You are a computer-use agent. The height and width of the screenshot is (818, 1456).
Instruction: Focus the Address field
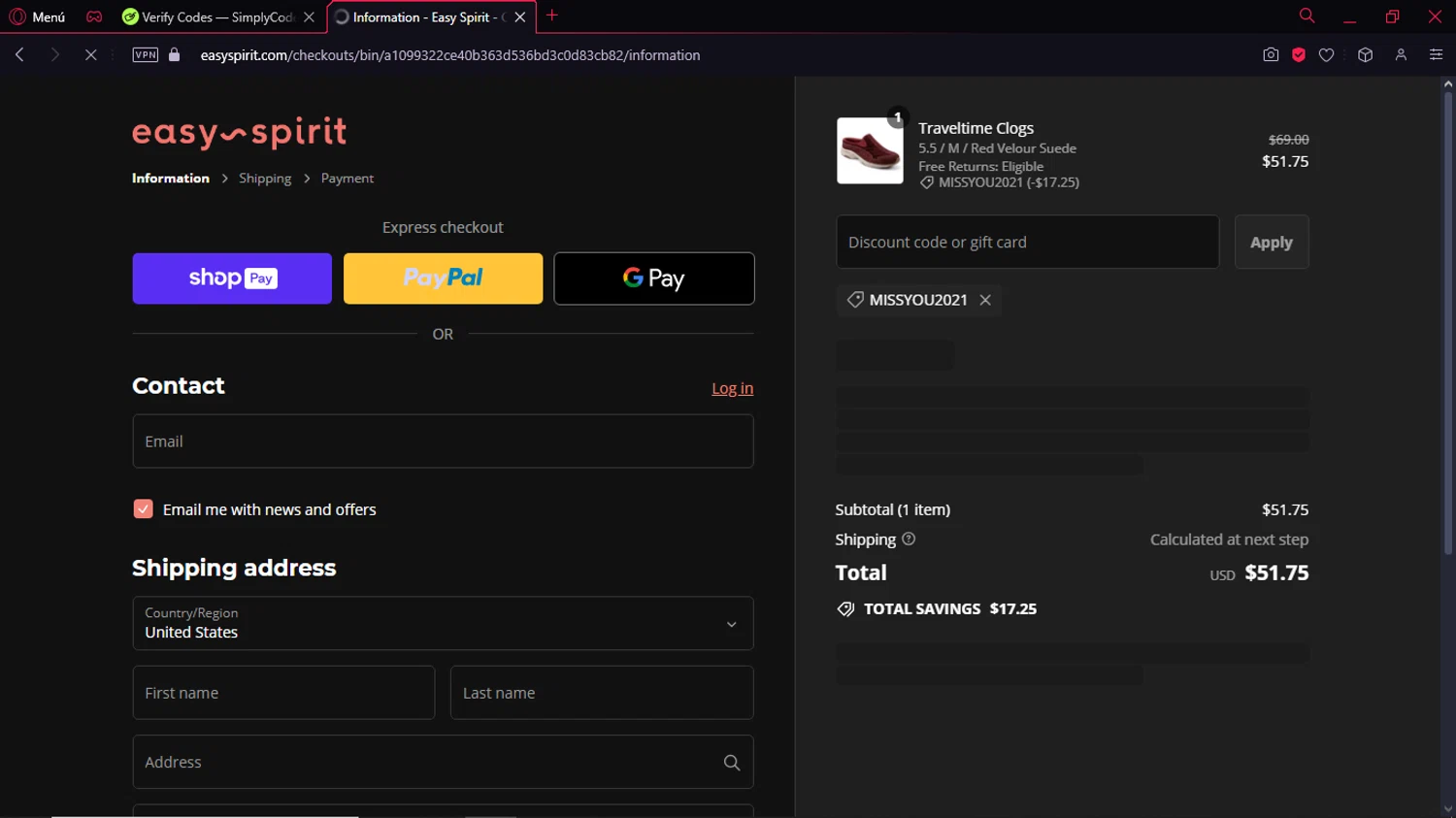(443, 762)
